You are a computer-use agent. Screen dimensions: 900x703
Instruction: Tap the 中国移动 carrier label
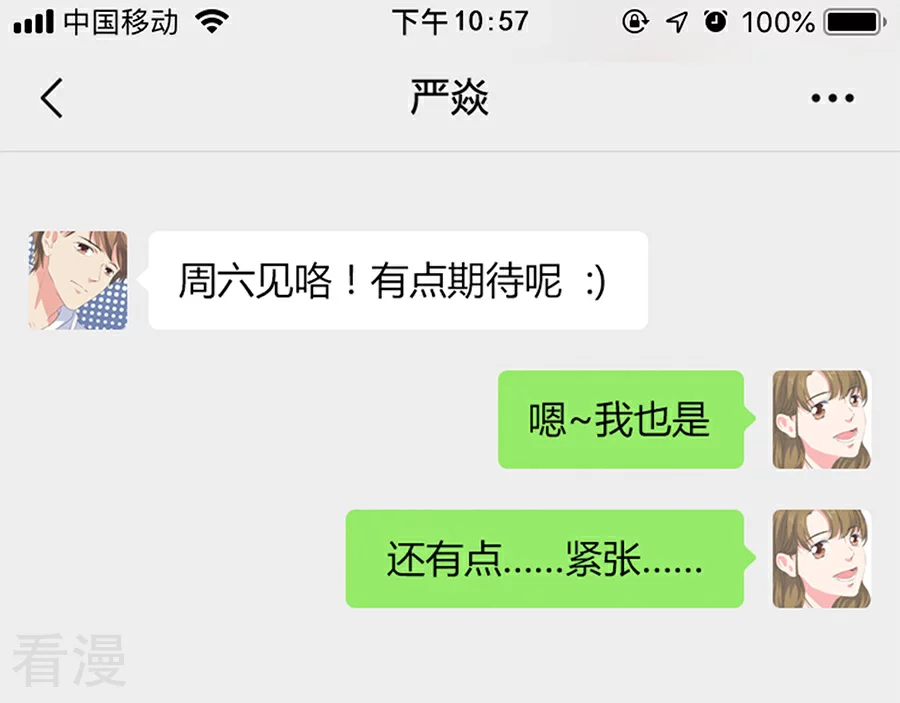(121, 22)
